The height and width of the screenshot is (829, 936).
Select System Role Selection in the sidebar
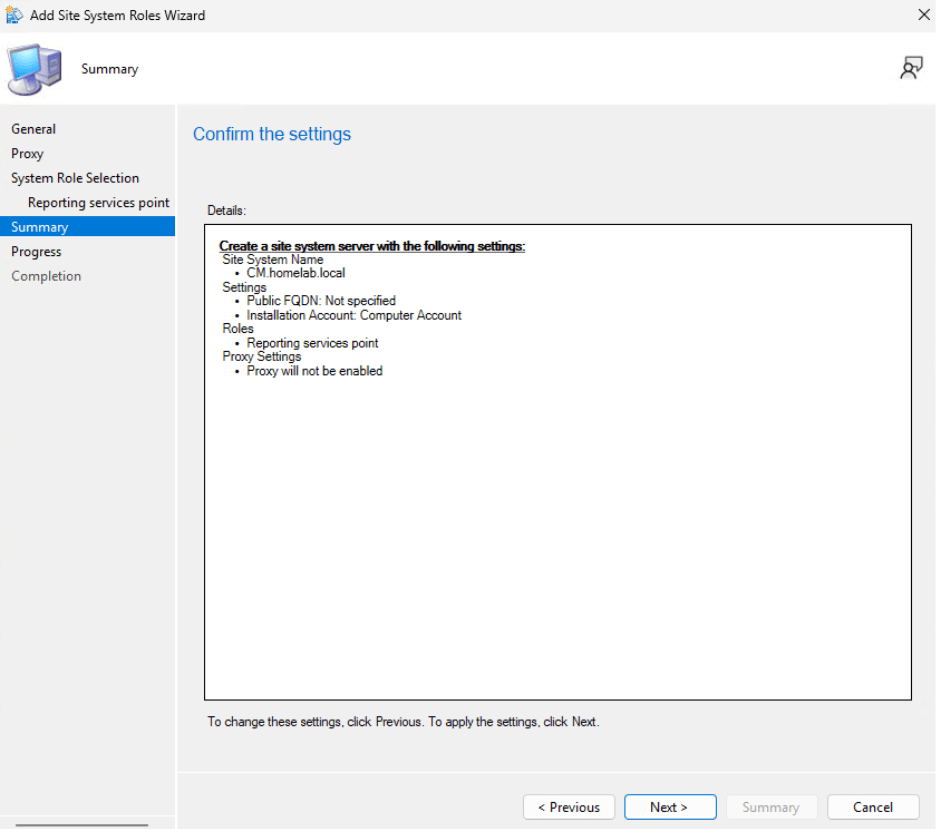pos(75,177)
